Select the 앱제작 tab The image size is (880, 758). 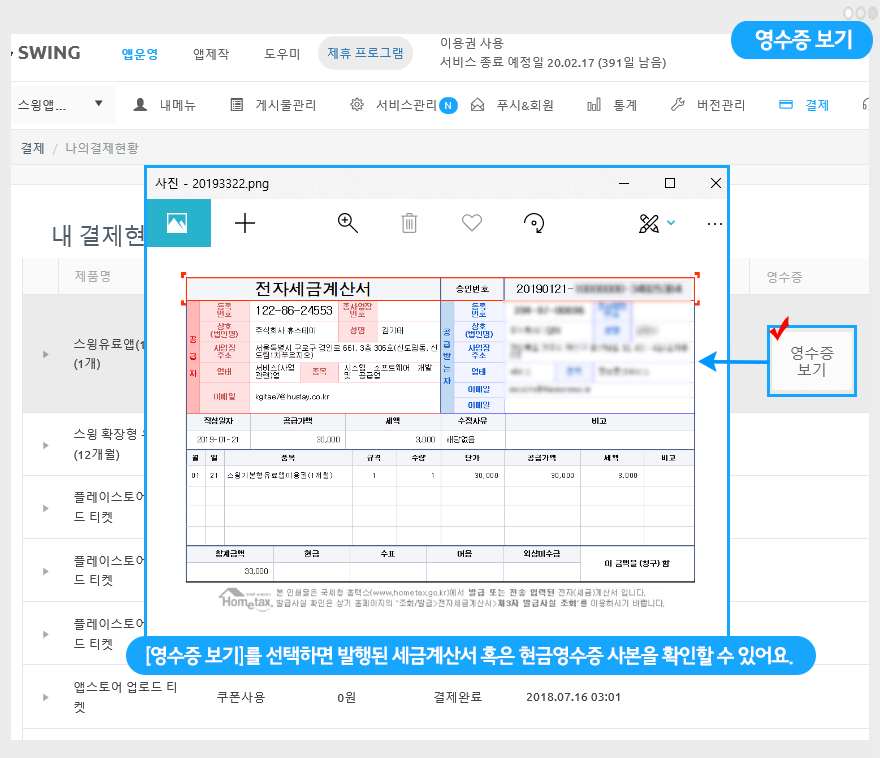coord(211,54)
